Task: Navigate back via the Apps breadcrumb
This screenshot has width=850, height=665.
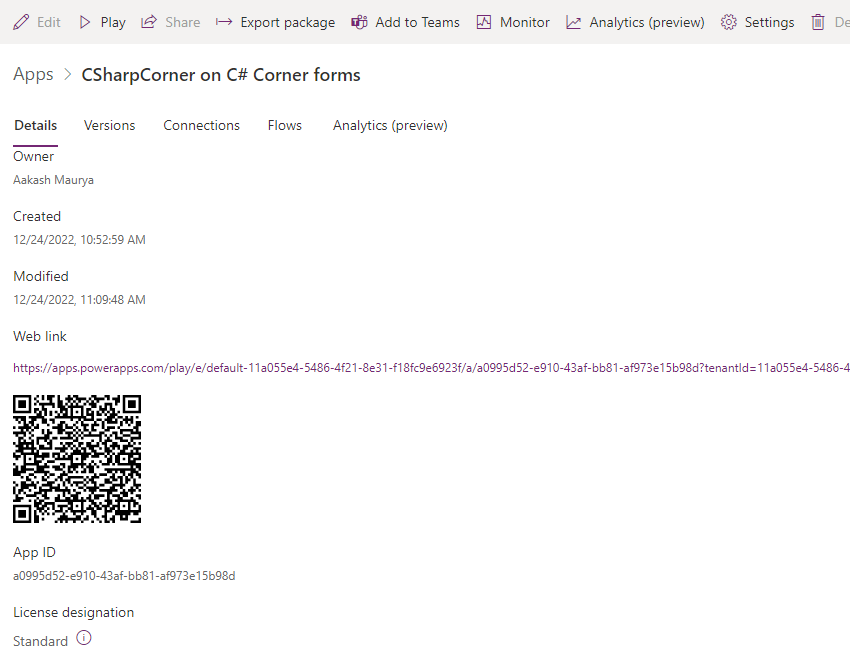Action: [x=33, y=74]
